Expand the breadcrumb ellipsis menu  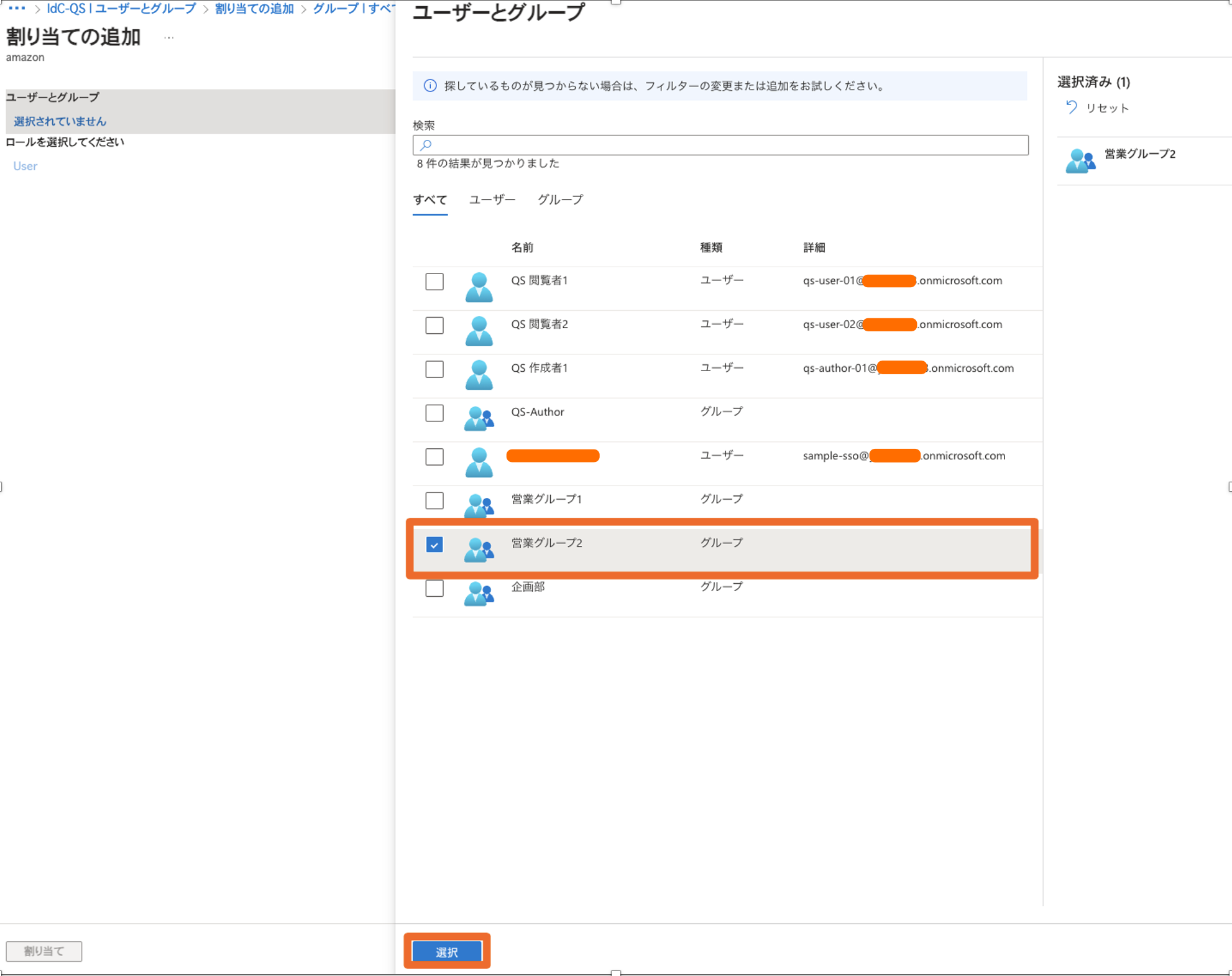17,9
